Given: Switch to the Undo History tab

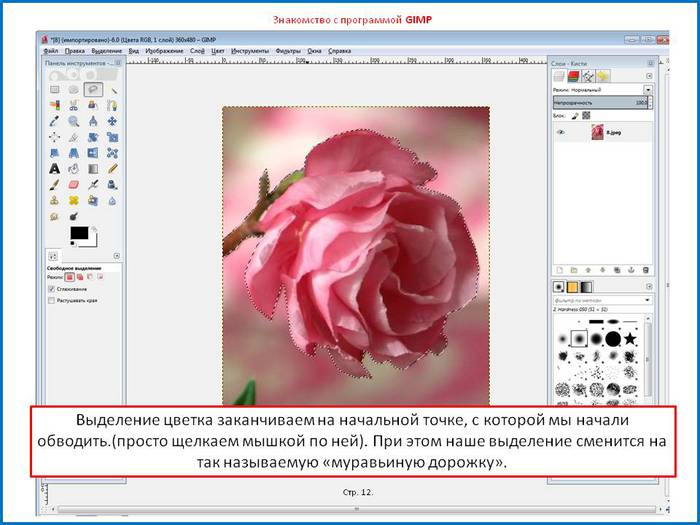Looking at the screenshot, I should coord(603,76).
